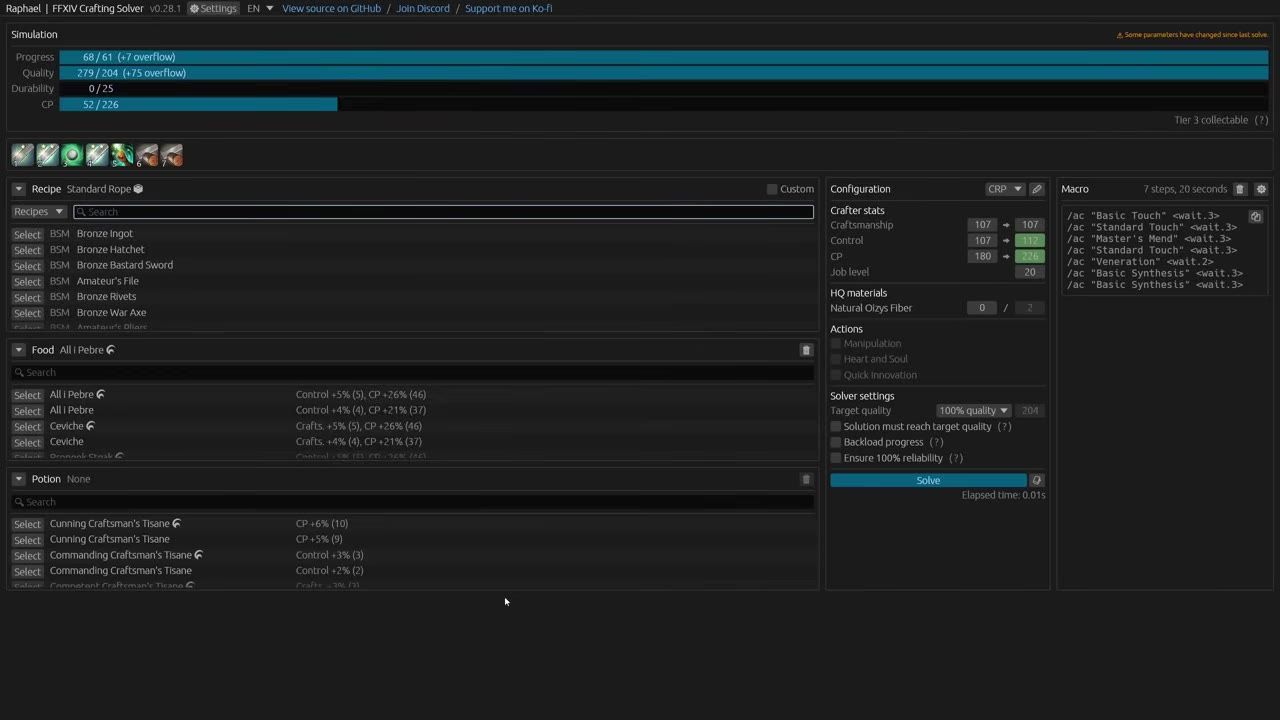Remove selected food with trash icon
This screenshot has width=1280, height=720.
coord(806,350)
